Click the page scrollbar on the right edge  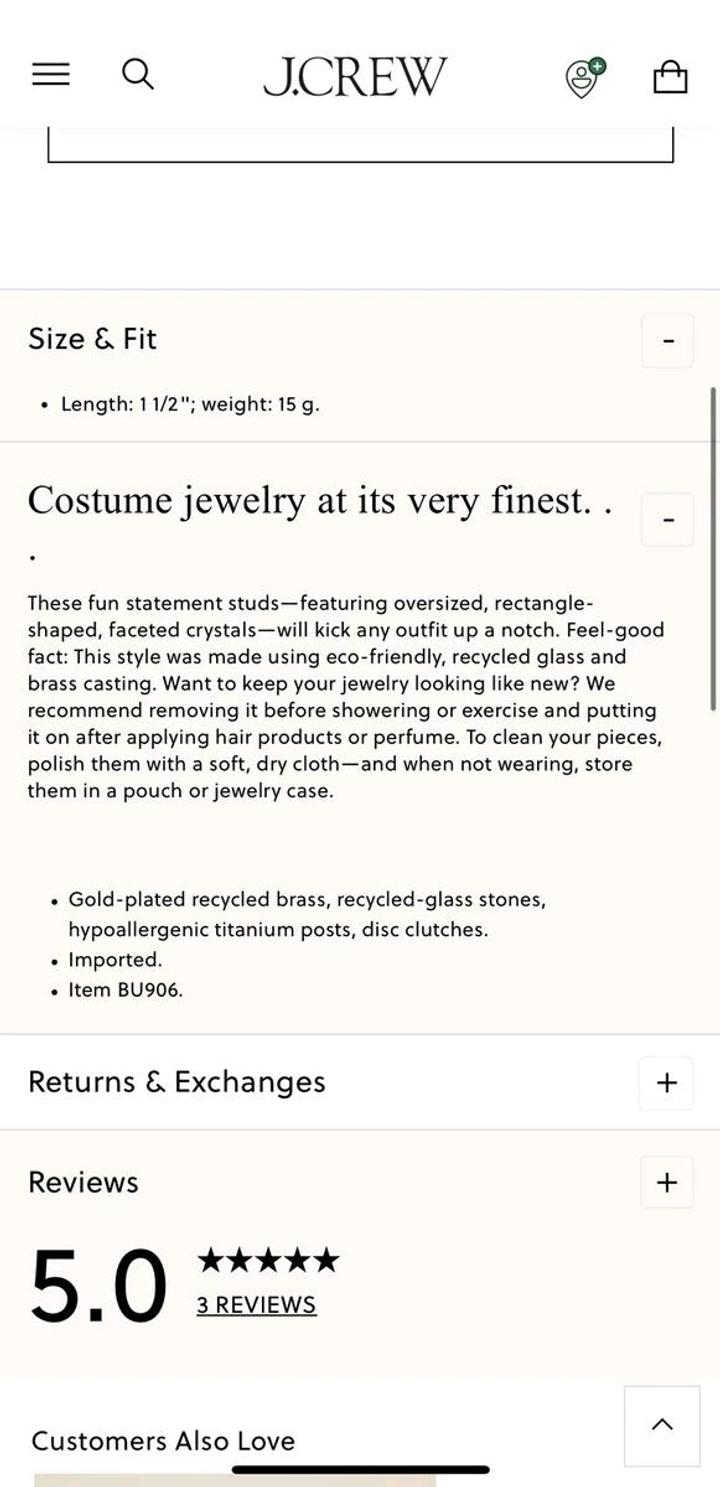[713, 548]
